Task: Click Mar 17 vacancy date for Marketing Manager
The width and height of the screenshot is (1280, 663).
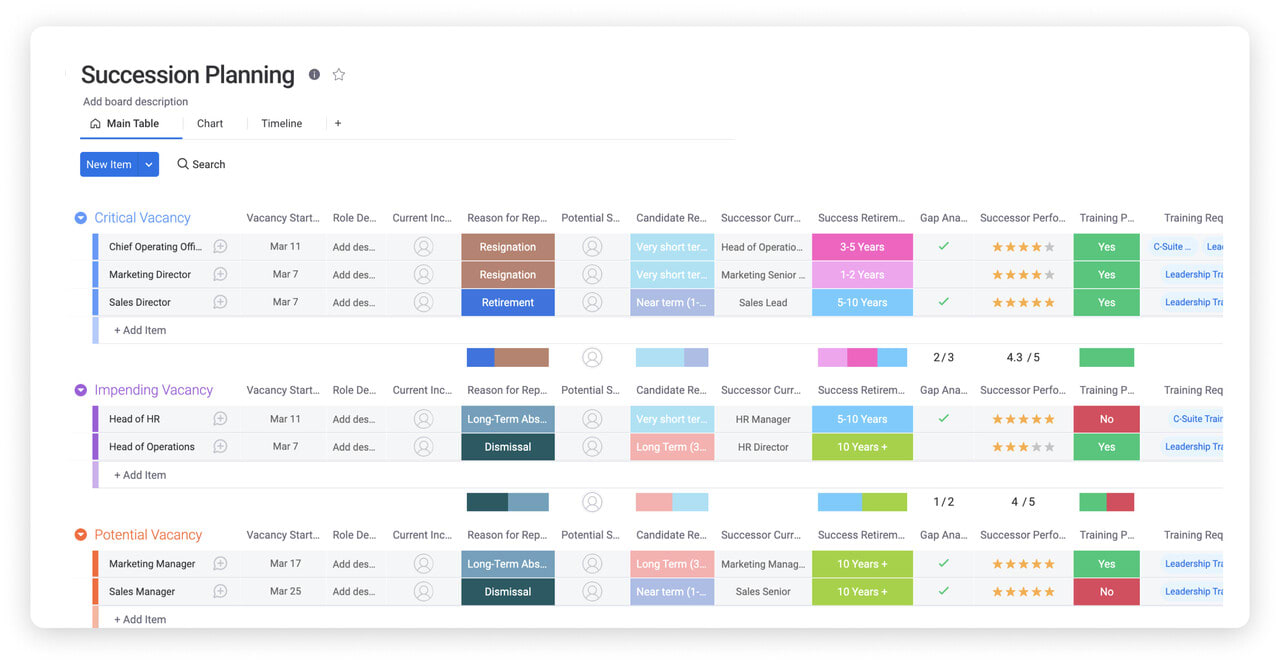Action: 285,564
